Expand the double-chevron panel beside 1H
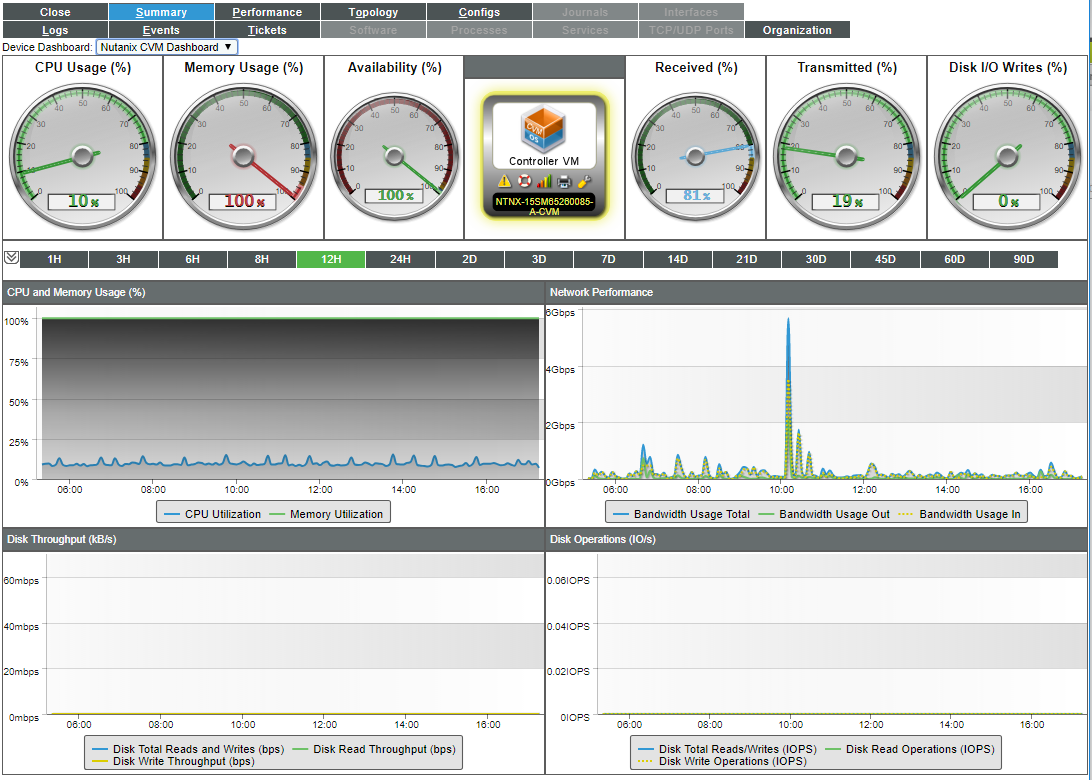The image size is (1092, 780). [x=11, y=258]
